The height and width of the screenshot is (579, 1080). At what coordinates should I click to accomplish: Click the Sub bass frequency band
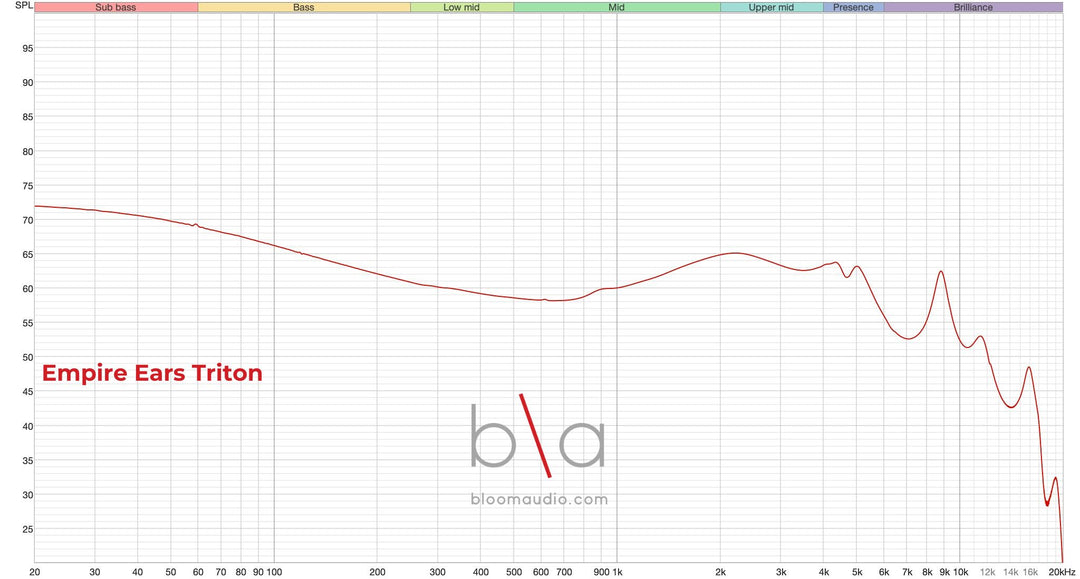point(116,7)
